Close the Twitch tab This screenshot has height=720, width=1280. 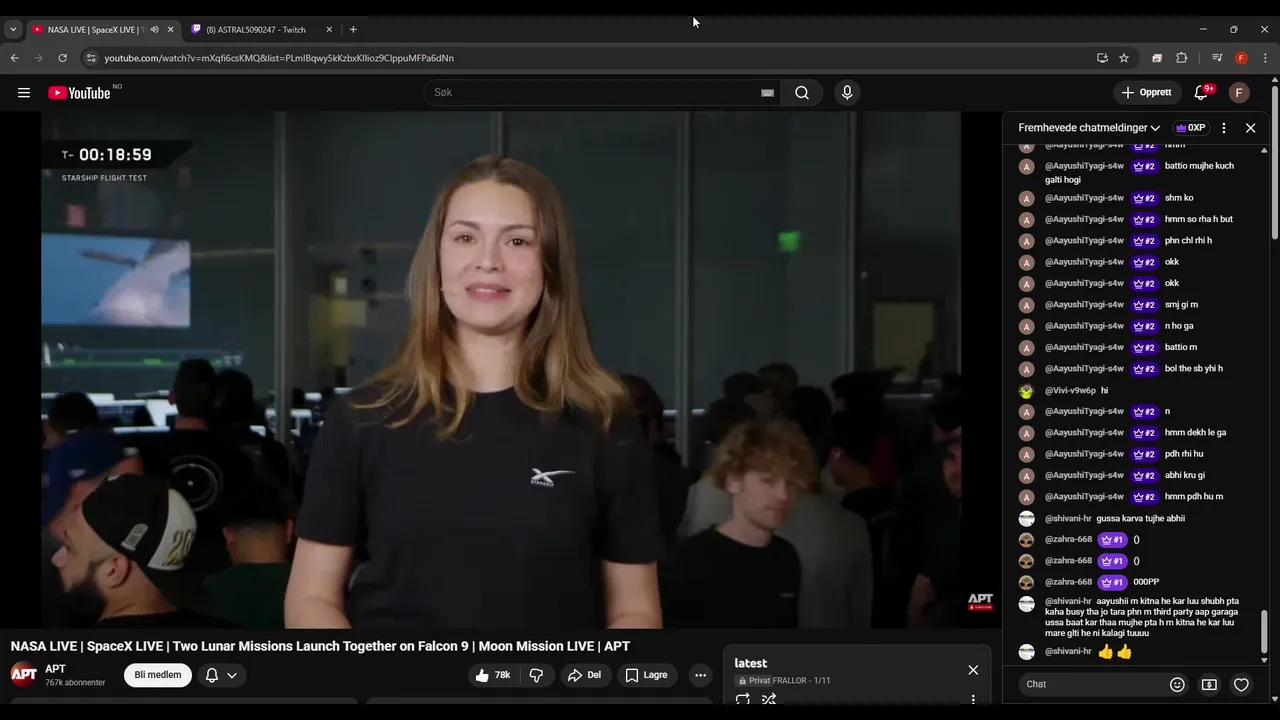(329, 30)
